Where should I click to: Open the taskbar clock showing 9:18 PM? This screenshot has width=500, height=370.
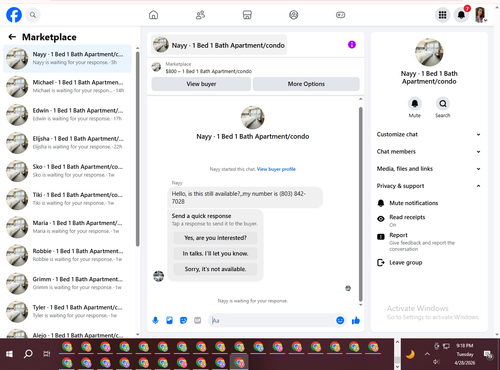click(465, 354)
